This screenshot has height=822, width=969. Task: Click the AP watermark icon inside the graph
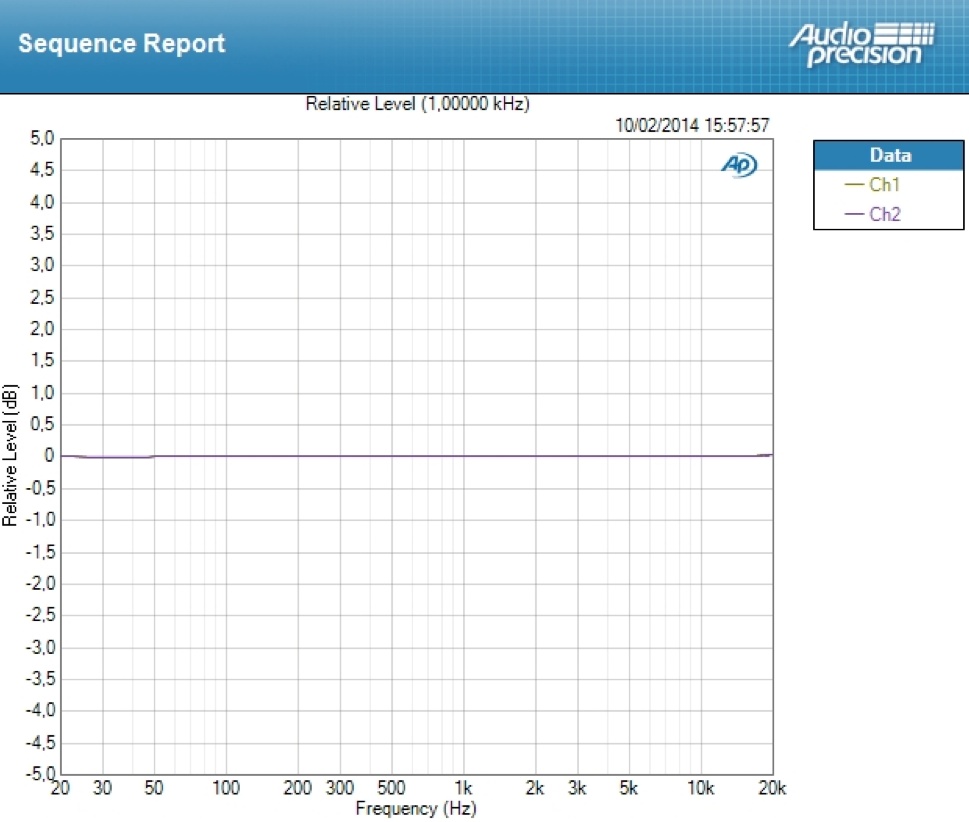point(738,166)
